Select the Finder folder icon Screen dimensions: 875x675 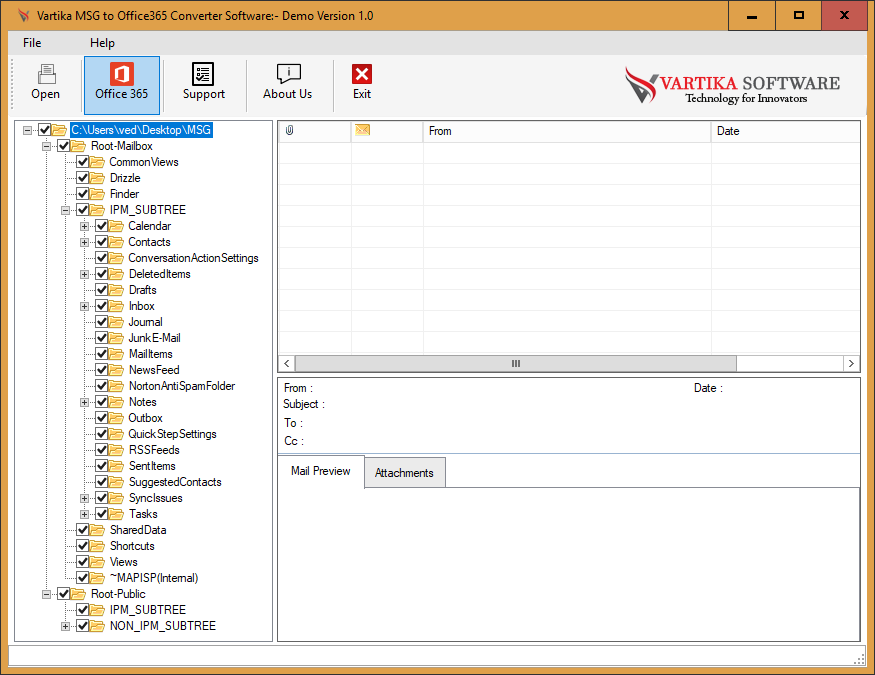coord(98,194)
